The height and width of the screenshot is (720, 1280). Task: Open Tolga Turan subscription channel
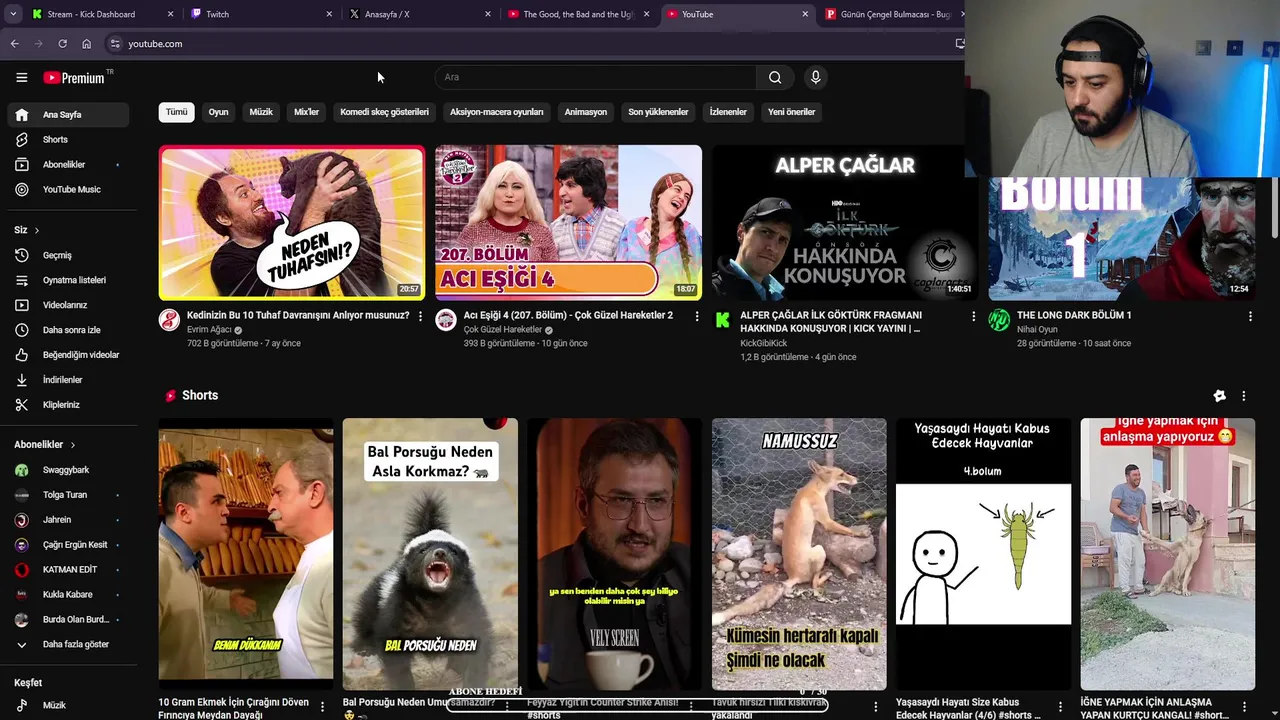(x=68, y=495)
